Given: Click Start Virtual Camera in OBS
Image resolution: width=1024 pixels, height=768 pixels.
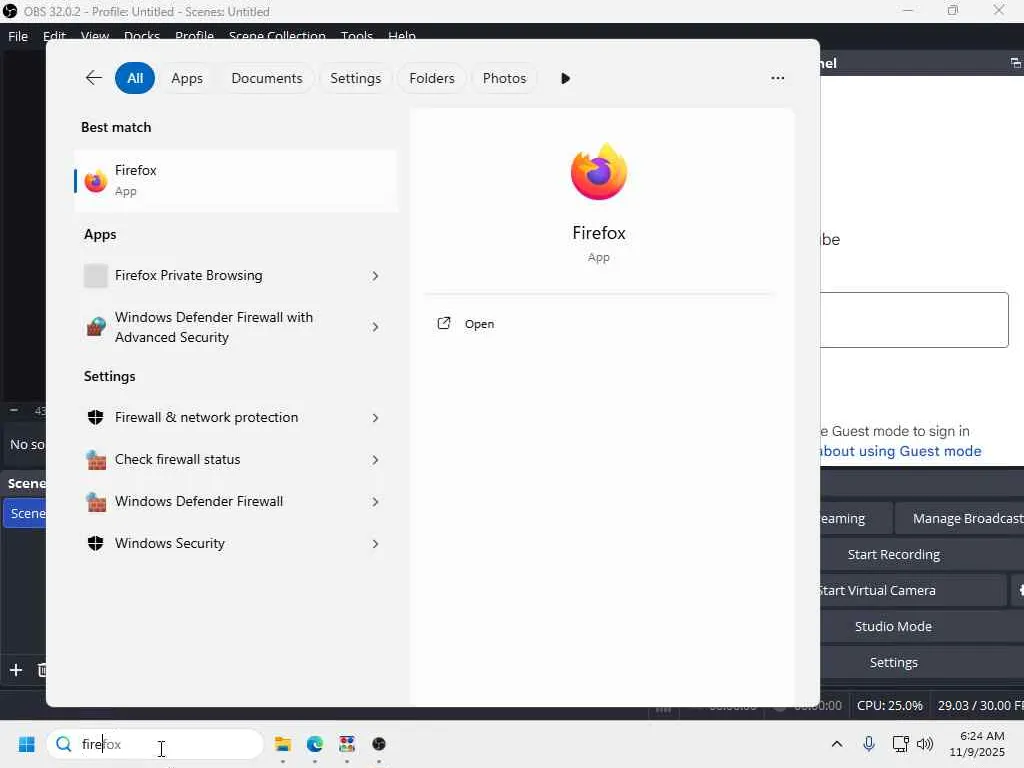Looking at the screenshot, I should point(913,590).
